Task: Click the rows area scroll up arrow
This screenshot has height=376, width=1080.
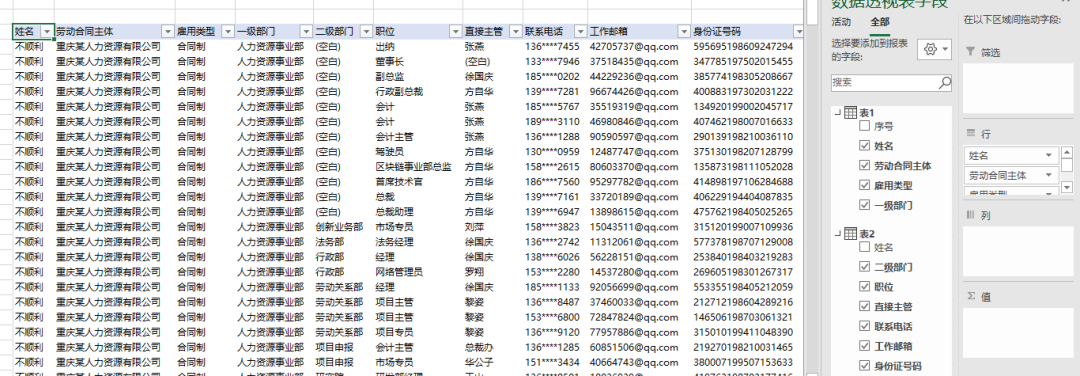Action: [x=1067, y=152]
